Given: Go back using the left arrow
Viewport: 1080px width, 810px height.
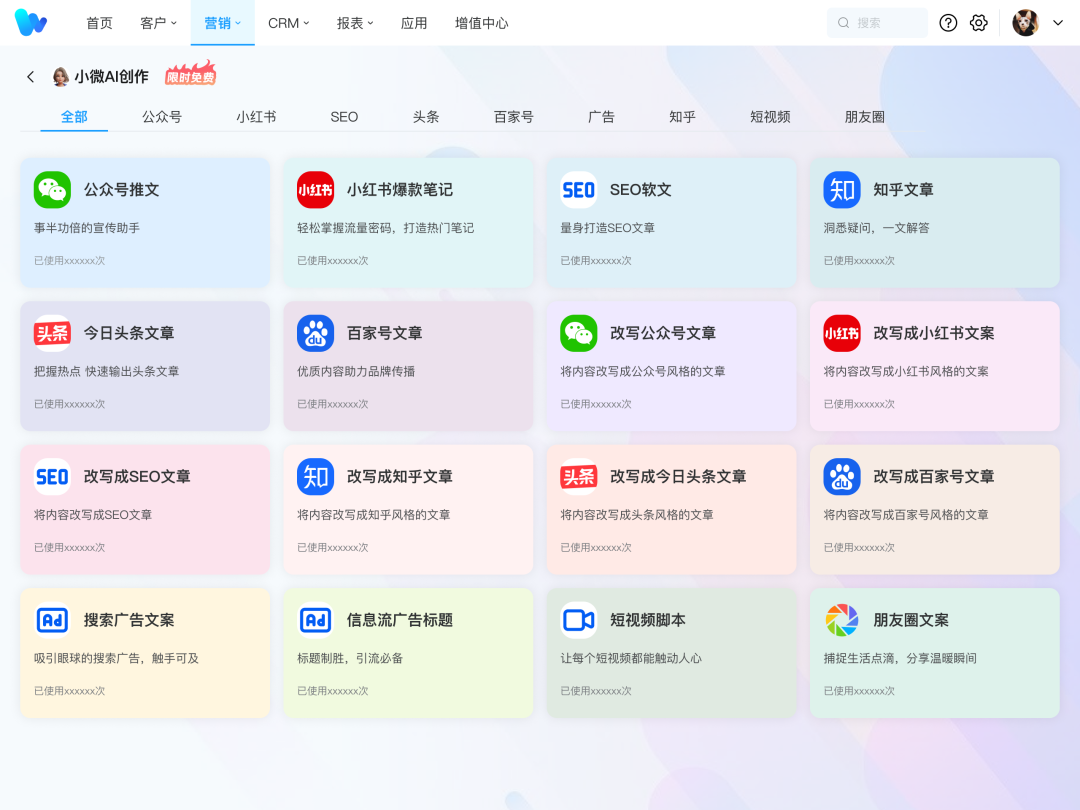Looking at the screenshot, I should [x=30, y=77].
